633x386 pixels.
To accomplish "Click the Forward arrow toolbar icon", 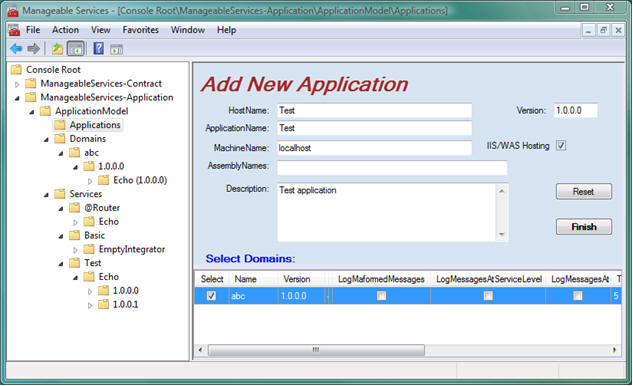I will tap(34, 49).
